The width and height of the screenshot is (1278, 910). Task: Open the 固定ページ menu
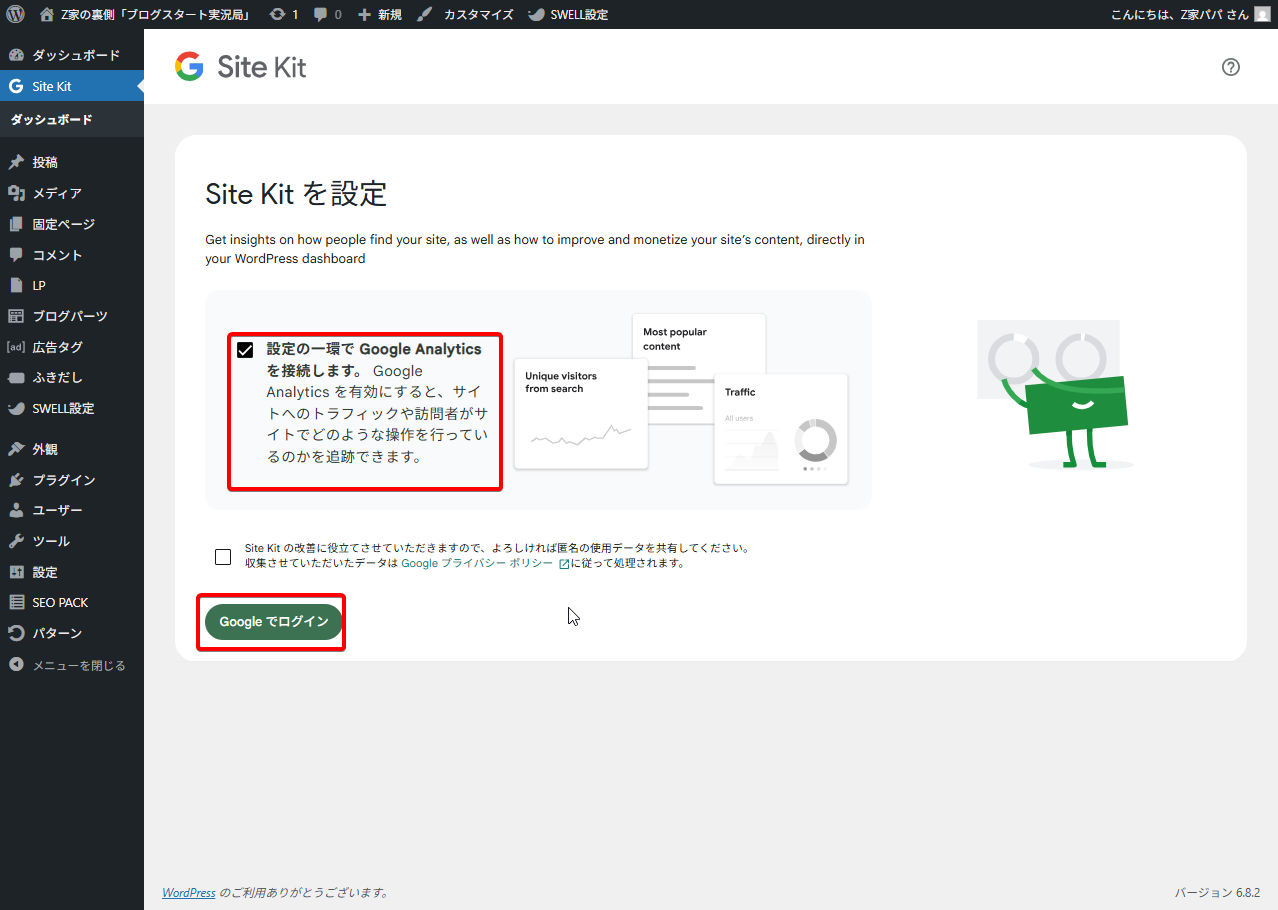[x=72, y=224]
